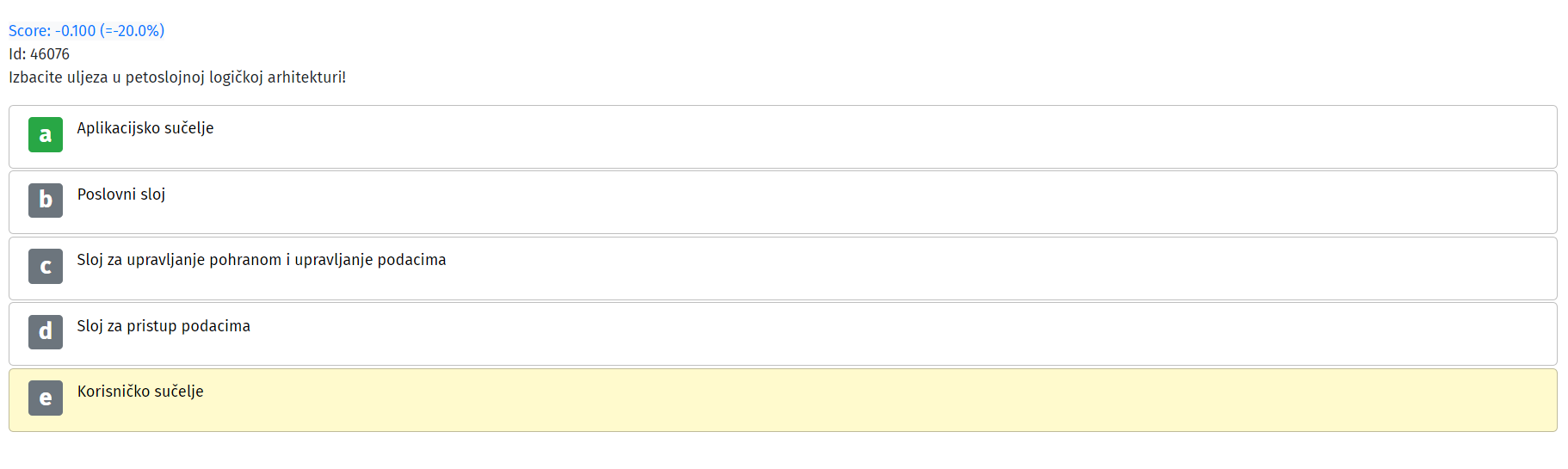Screen dimensions: 1568x469
Task: Click the question text 'Izbacite uljeza'
Action: pyautogui.click(x=59, y=77)
